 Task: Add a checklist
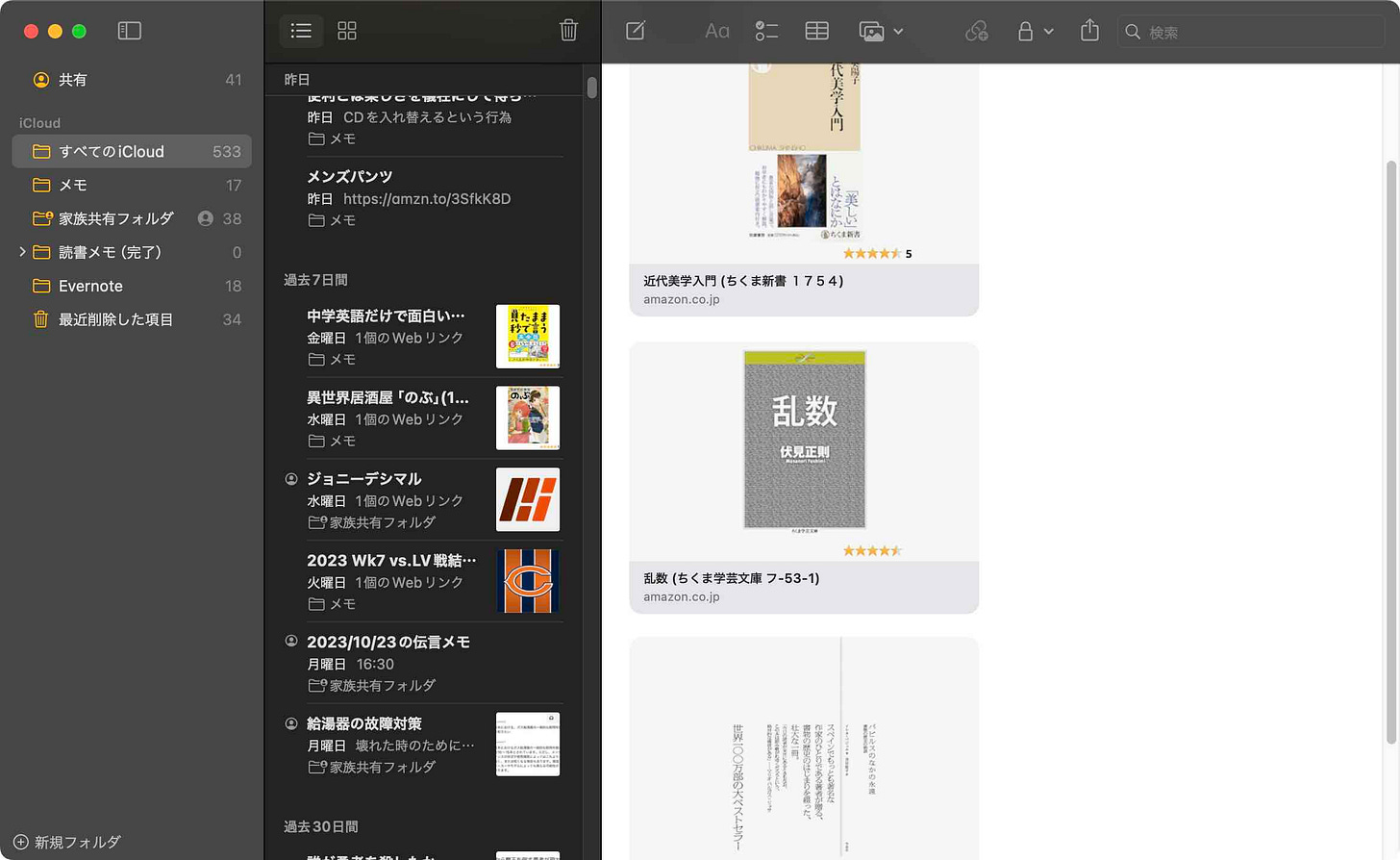[766, 31]
